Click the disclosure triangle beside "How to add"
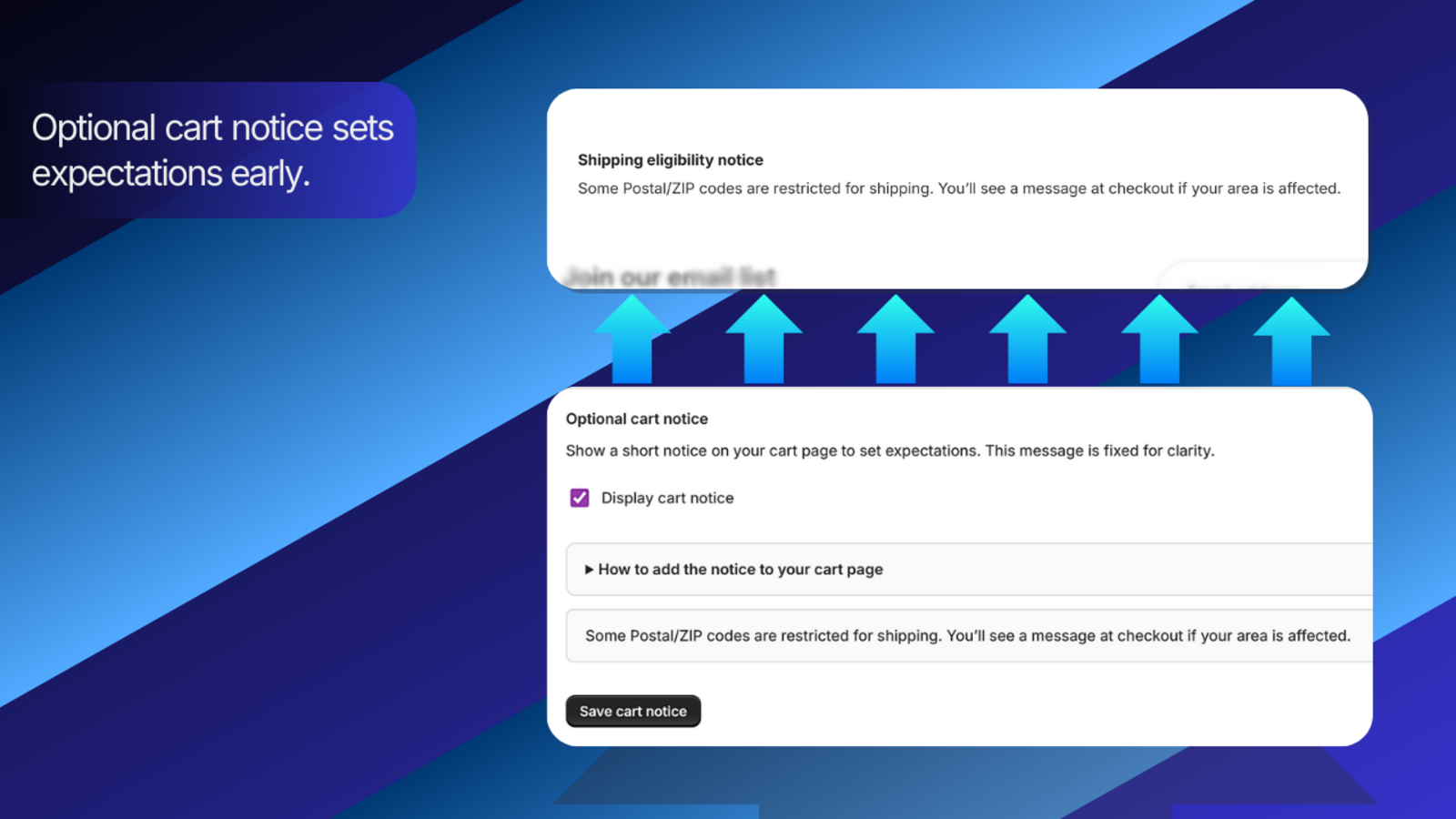 coord(589,570)
